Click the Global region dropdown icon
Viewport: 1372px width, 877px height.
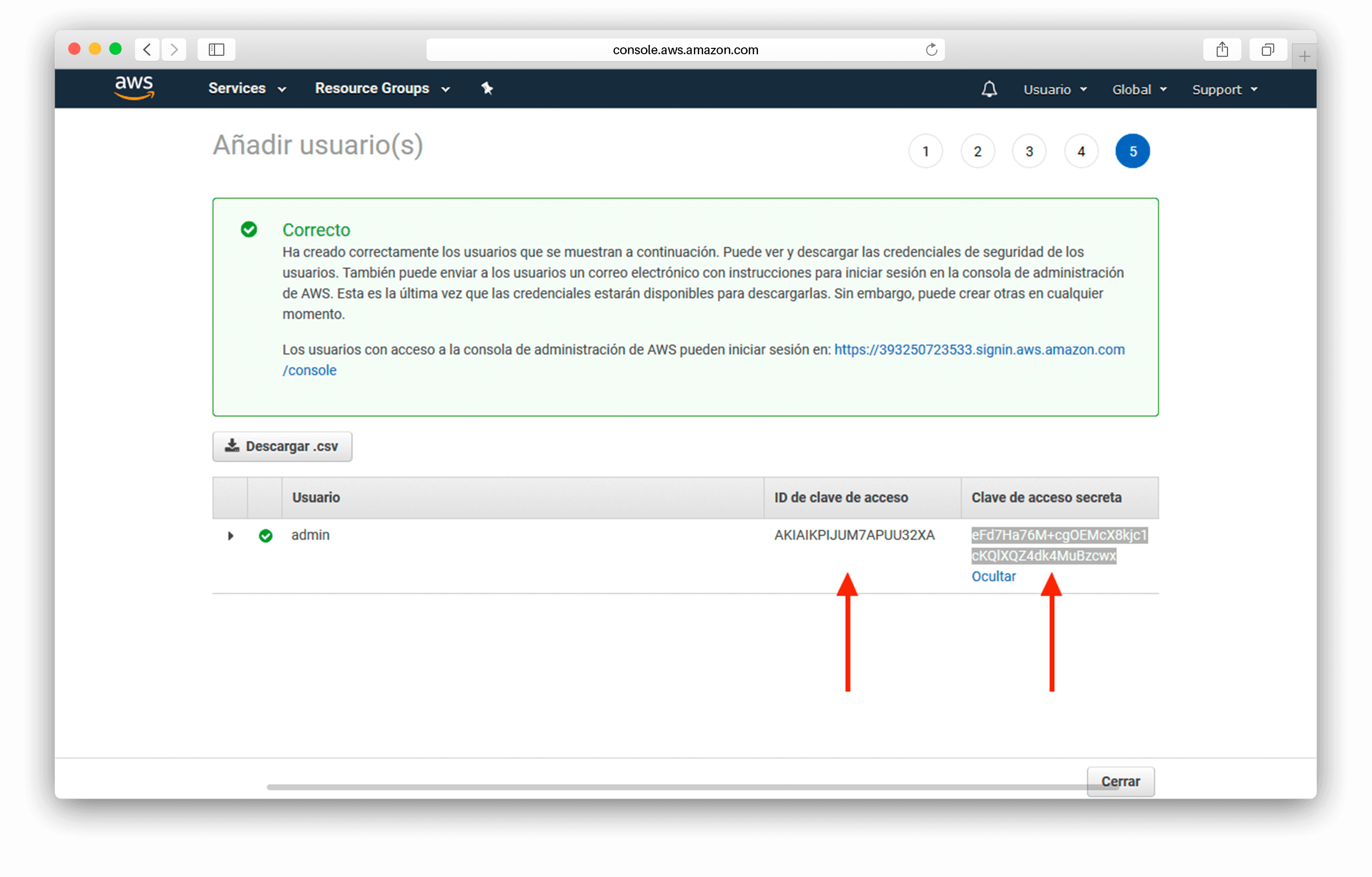(x=1162, y=89)
